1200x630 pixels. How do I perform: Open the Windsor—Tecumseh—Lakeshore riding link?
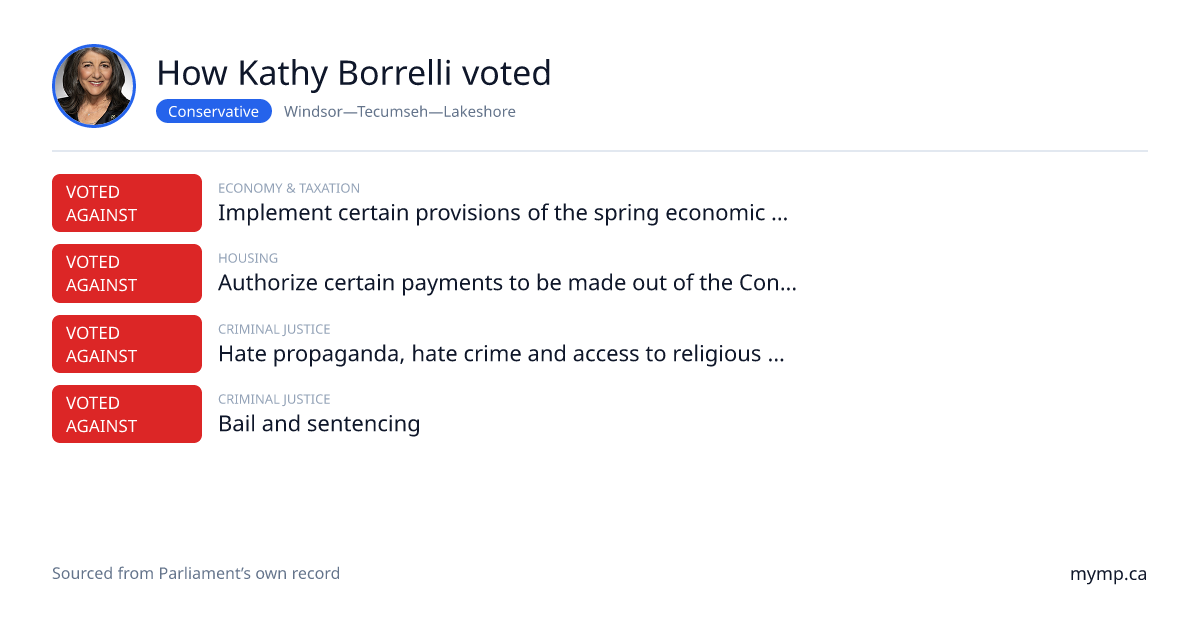click(x=400, y=112)
